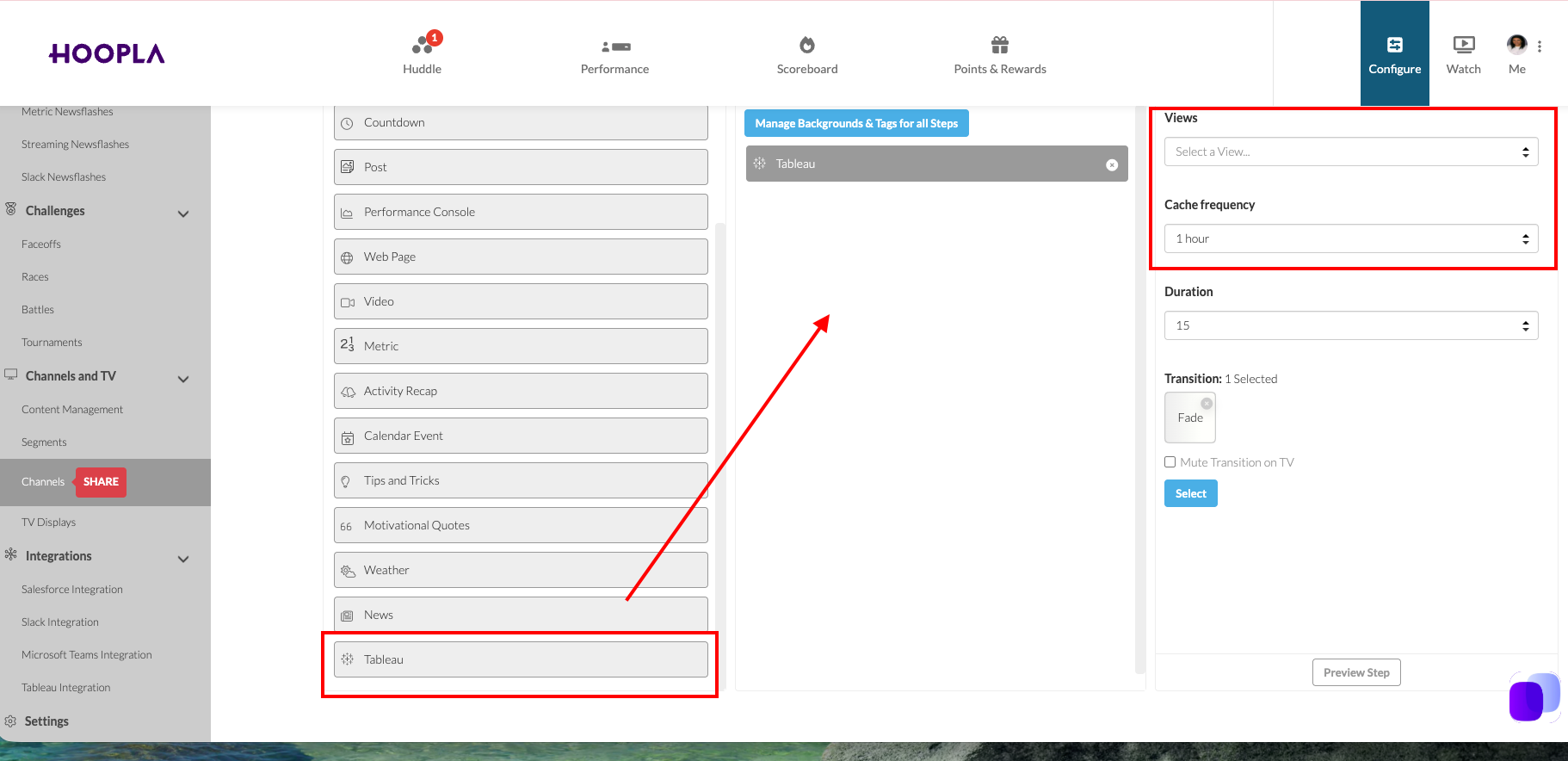
Task: Open Segments in sidebar
Action: click(44, 442)
